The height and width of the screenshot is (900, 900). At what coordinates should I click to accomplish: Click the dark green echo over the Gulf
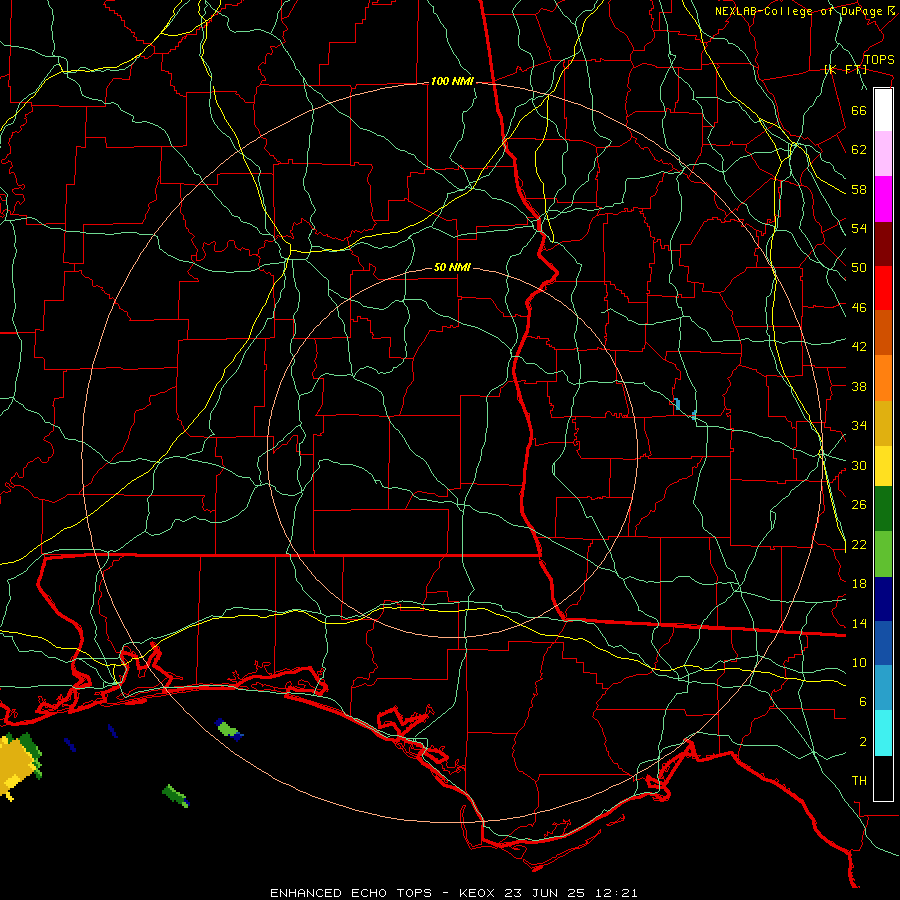pyautogui.click(x=174, y=795)
